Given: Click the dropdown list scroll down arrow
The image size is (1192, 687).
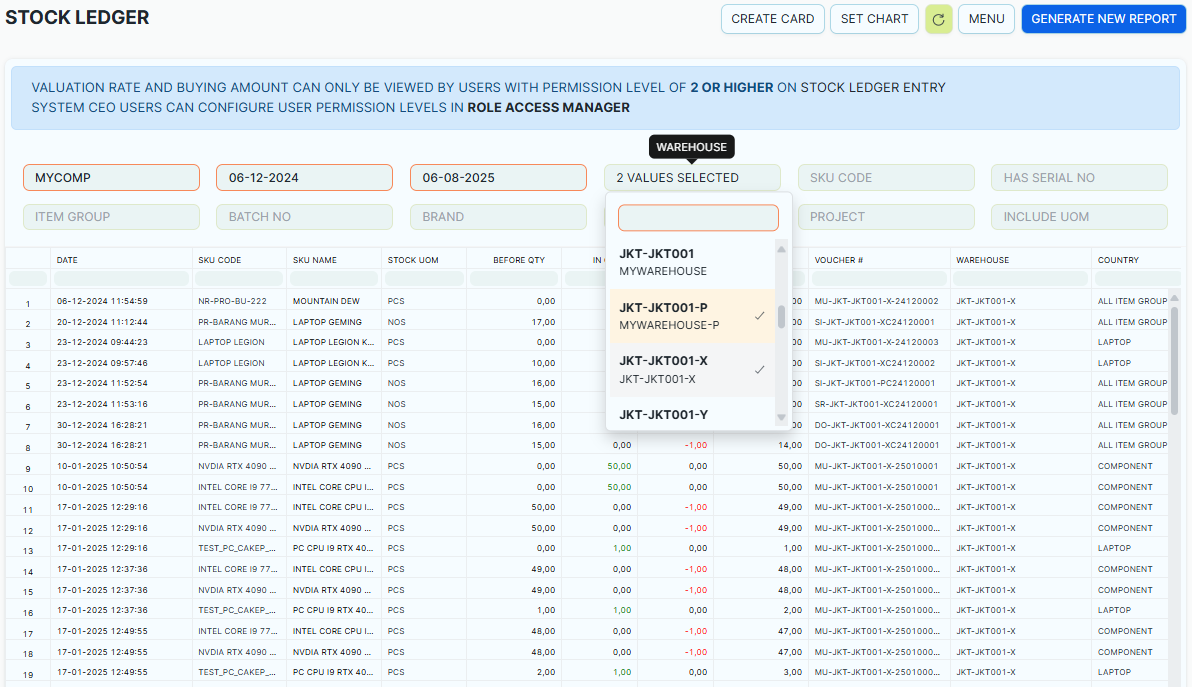Looking at the screenshot, I should 781,417.
